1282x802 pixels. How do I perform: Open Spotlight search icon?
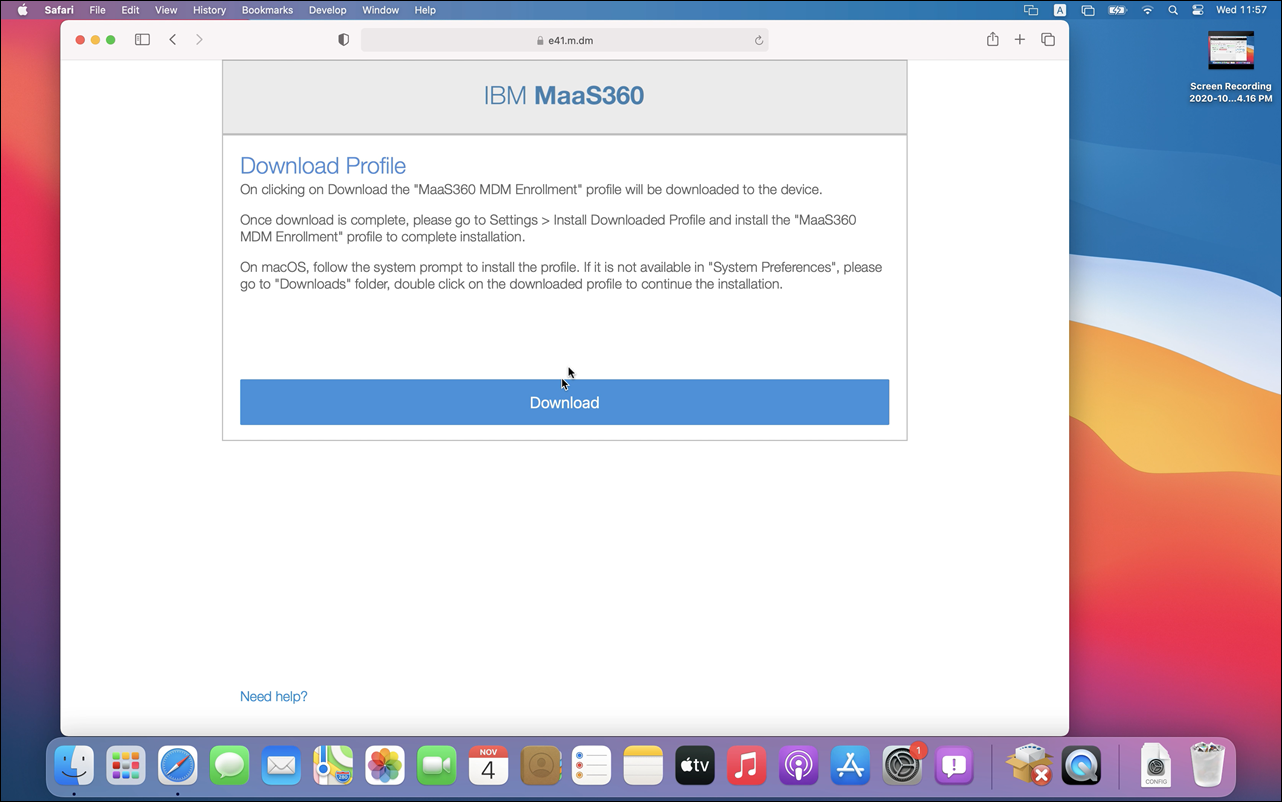(1173, 10)
